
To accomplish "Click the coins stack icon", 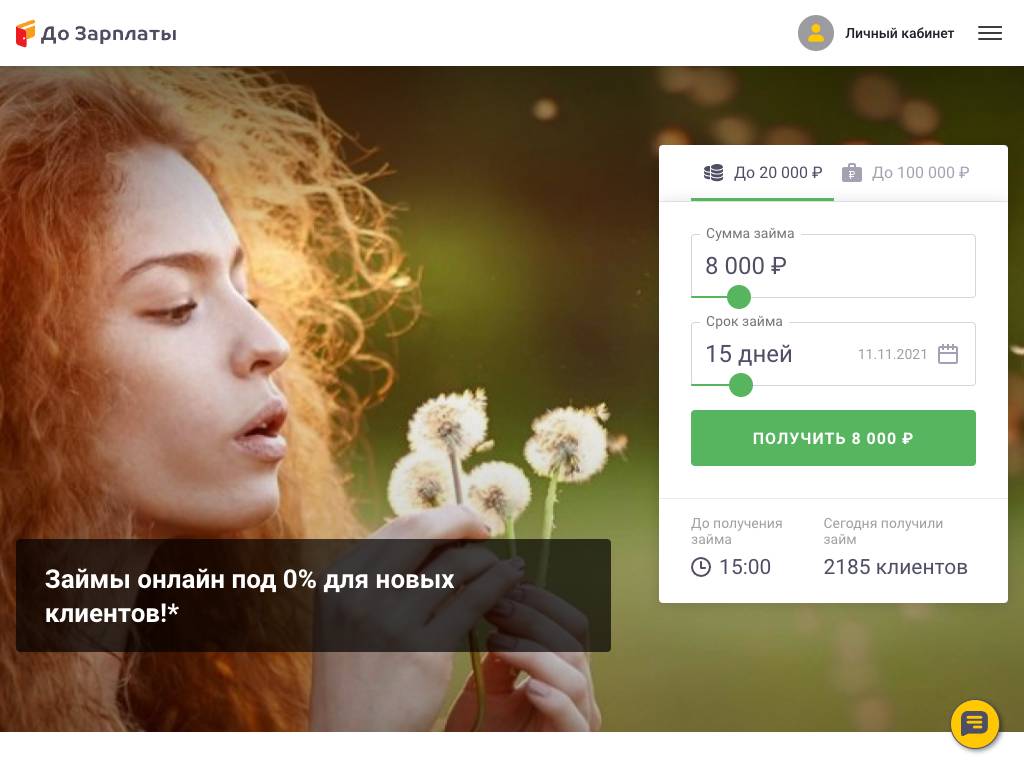I will pyautogui.click(x=713, y=173).
